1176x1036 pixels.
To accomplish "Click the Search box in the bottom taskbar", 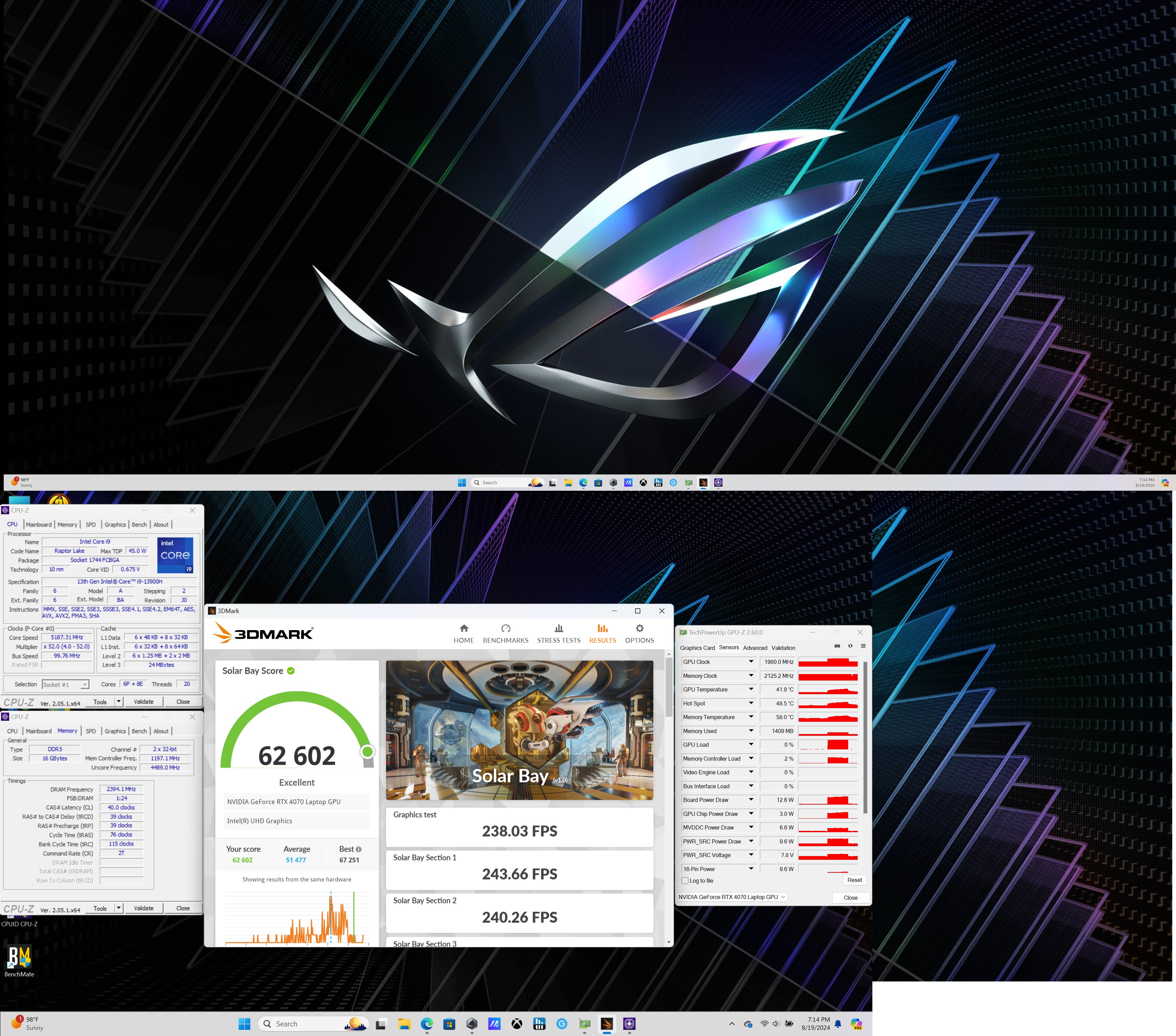I will [313, 1024].
